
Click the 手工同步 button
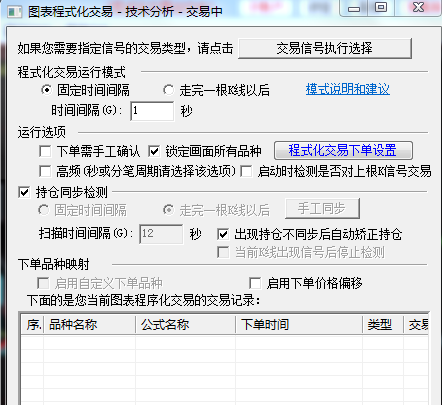tap(322, 209)
